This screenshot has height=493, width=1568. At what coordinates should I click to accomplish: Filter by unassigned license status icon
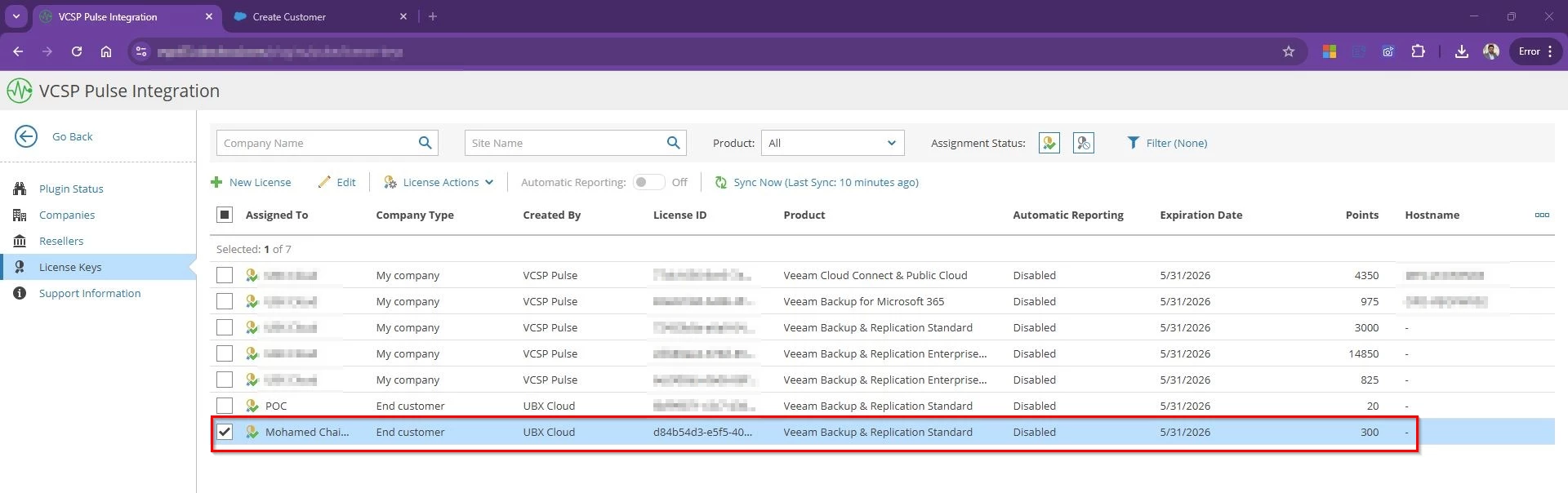tap(1084, 143)
